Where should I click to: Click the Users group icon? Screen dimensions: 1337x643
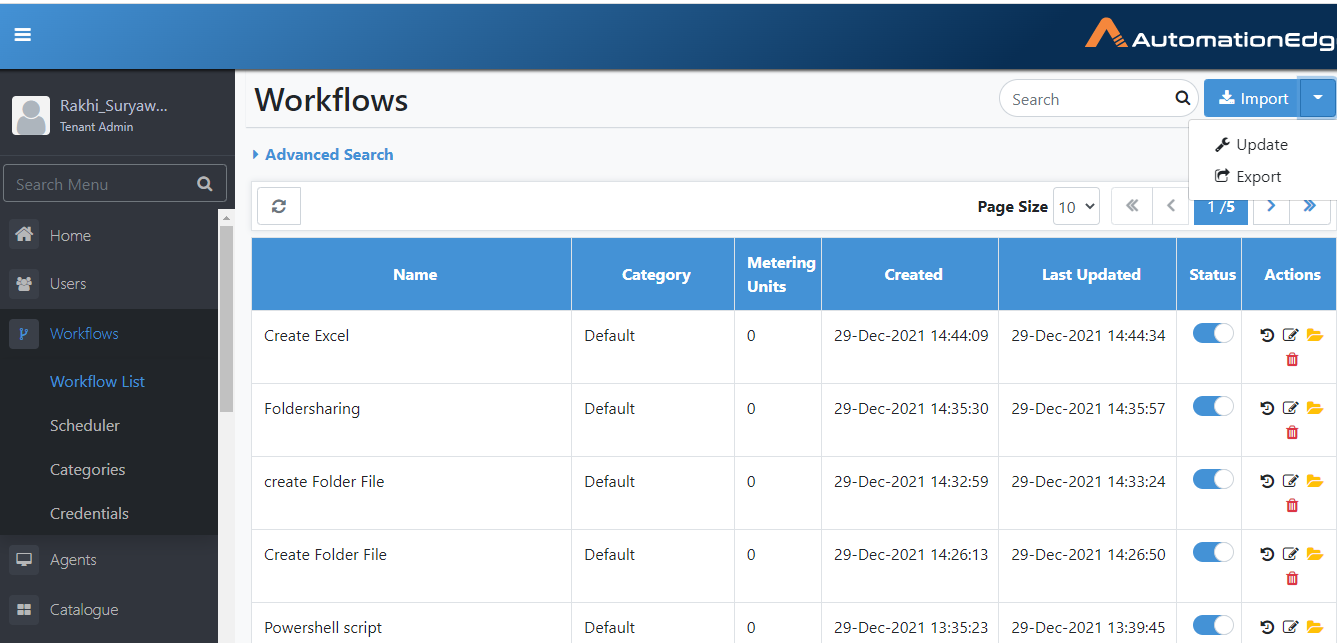click(24, 284)
